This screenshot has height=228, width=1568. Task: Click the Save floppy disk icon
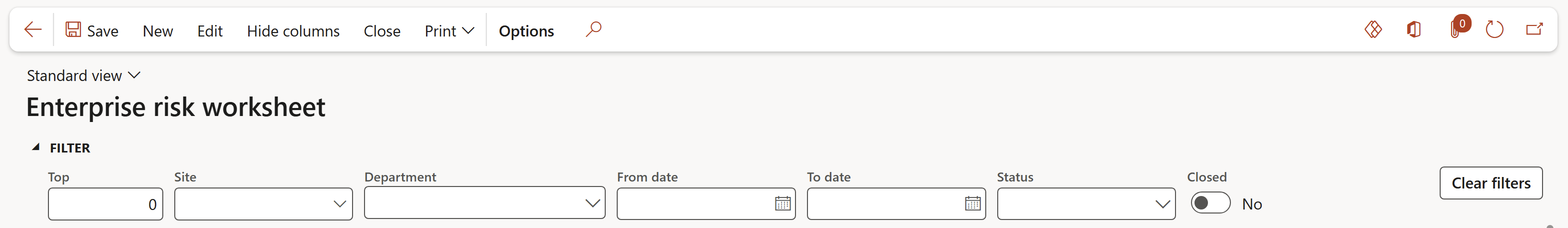[x=73, y=29]
